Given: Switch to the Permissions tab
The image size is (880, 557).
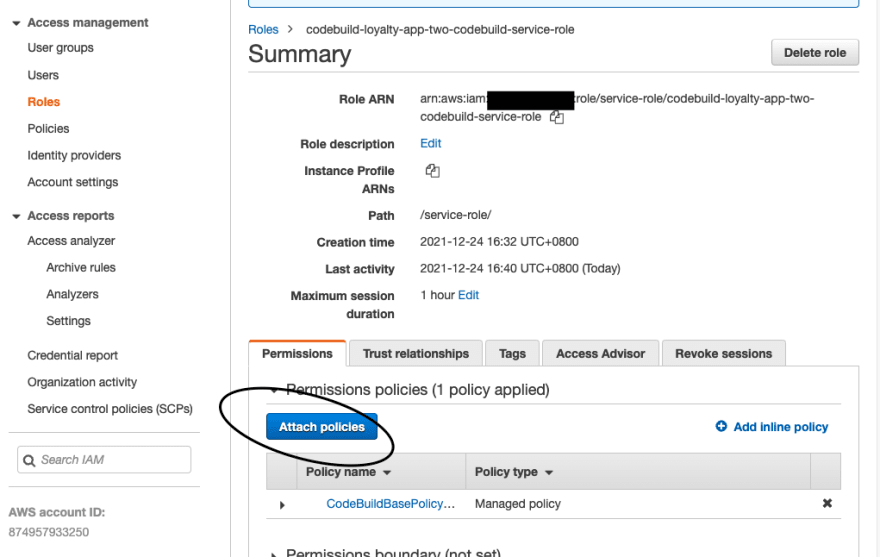Looking at the screenshot, I should [297, 354].
